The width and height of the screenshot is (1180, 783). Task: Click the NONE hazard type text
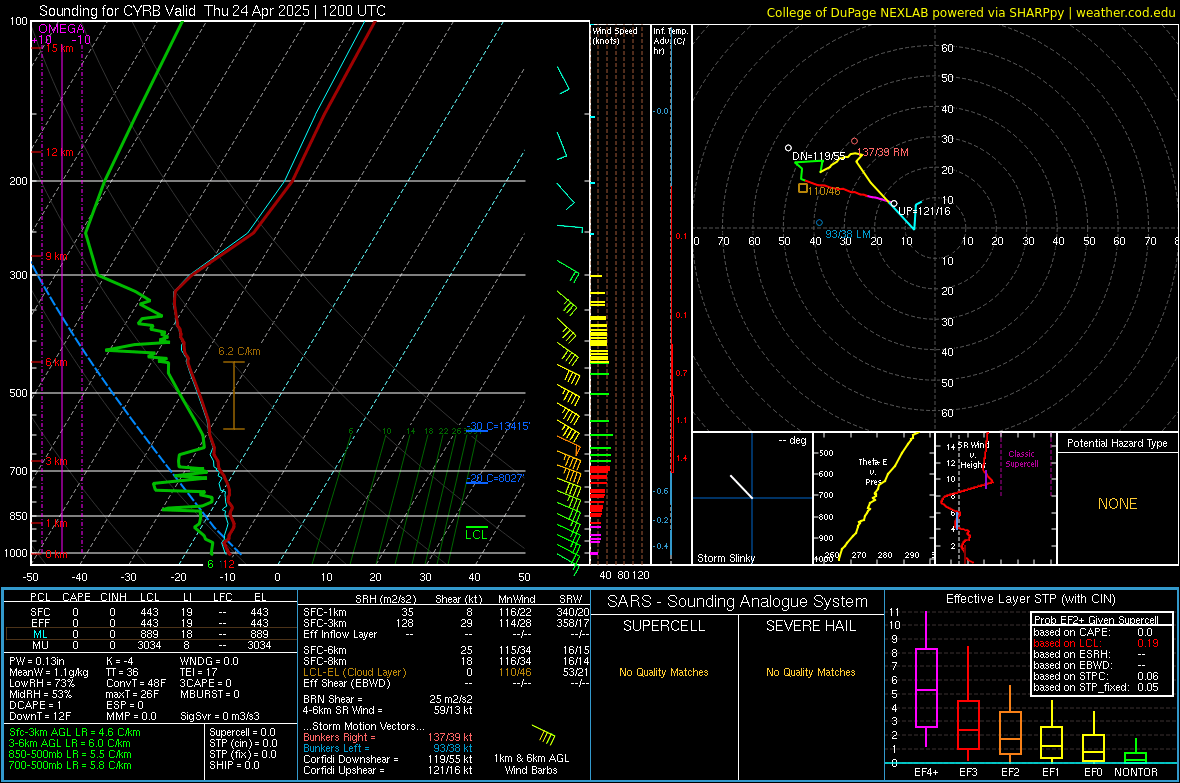(1117, 504)
